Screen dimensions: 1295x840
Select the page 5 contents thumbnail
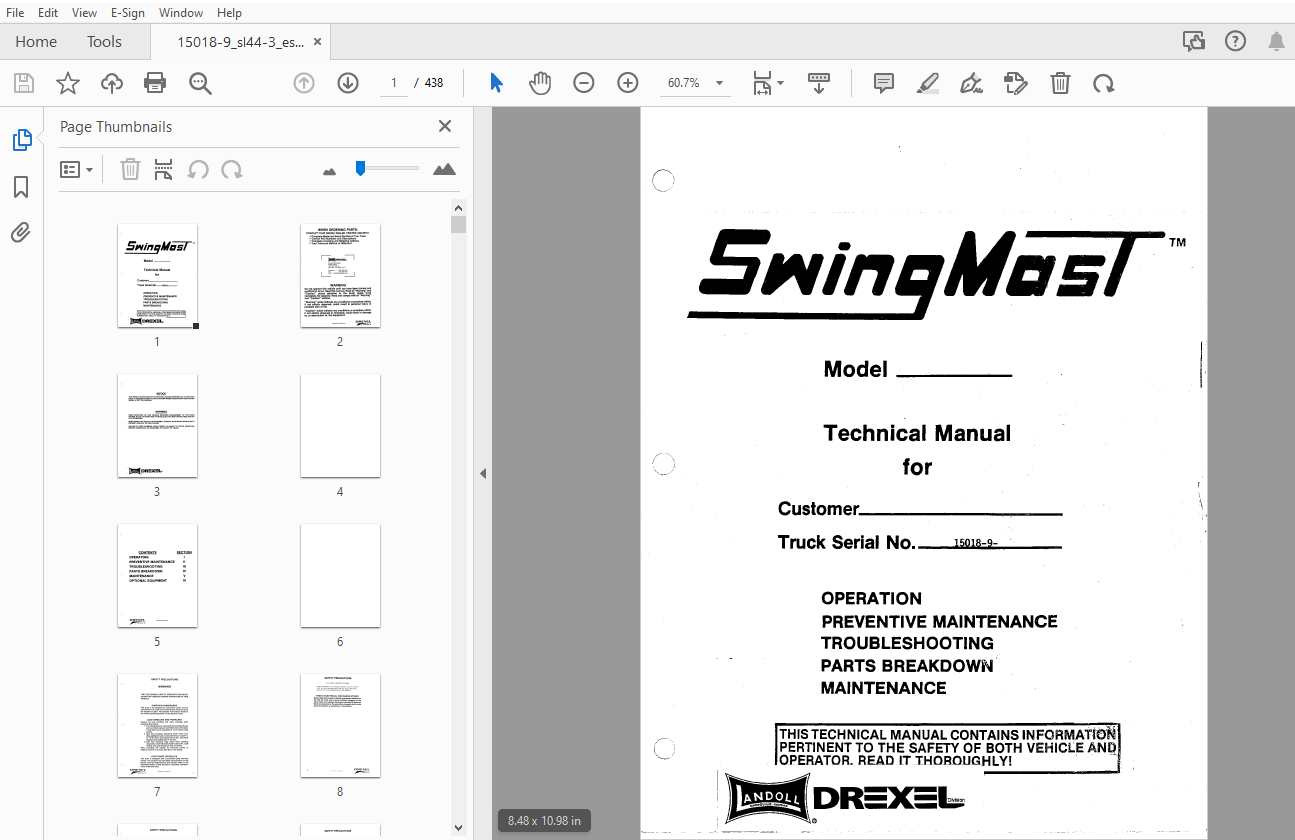pos(157,575)
